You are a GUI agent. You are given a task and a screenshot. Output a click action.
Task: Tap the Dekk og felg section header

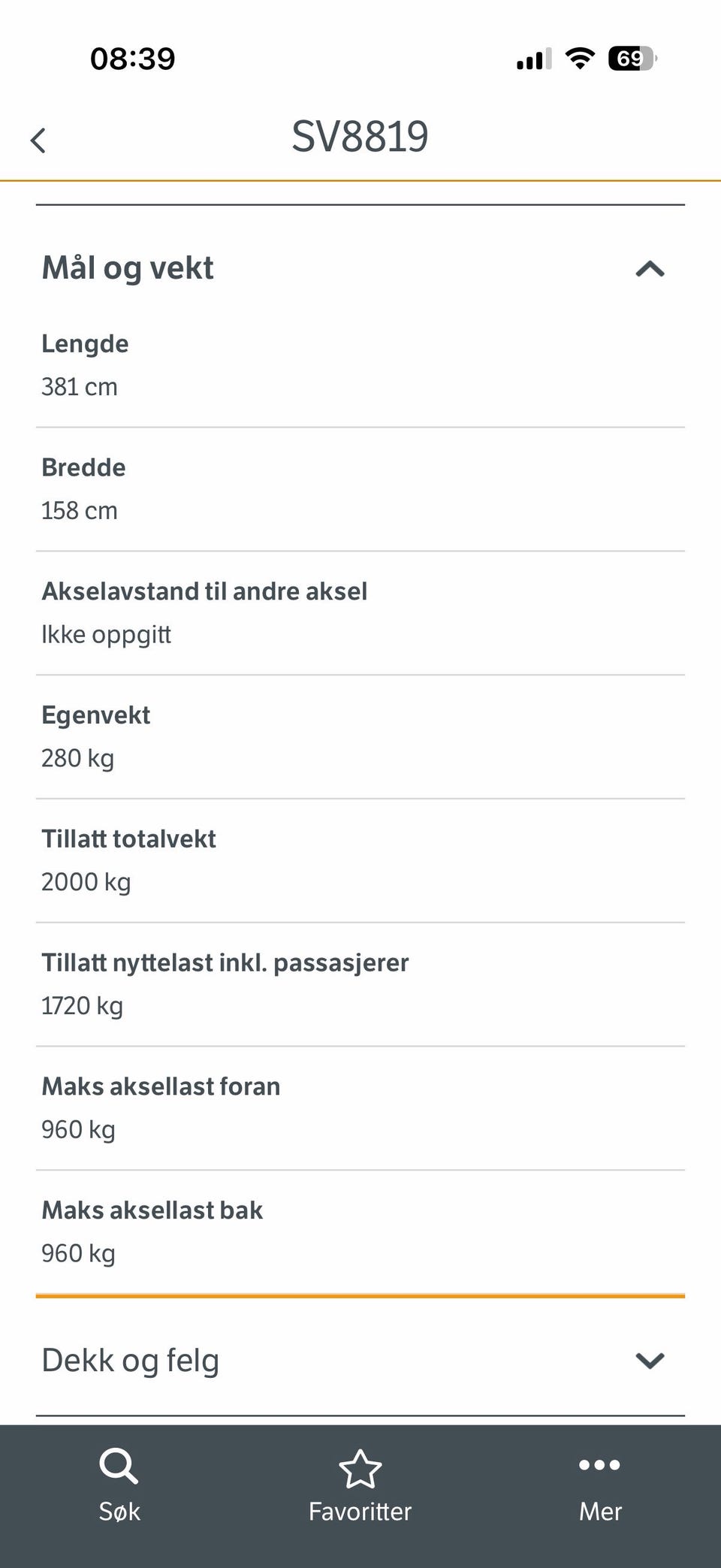(360, 1361)
